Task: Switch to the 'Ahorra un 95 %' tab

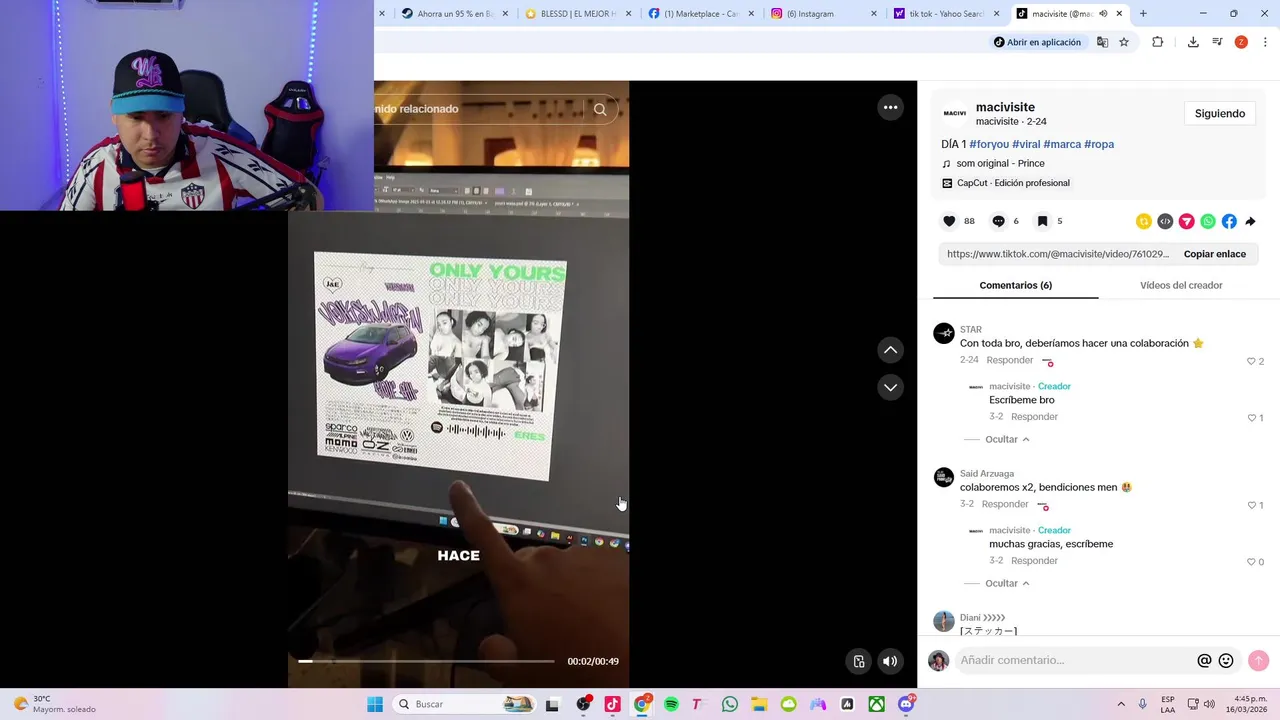Action: tap(455, 13)
